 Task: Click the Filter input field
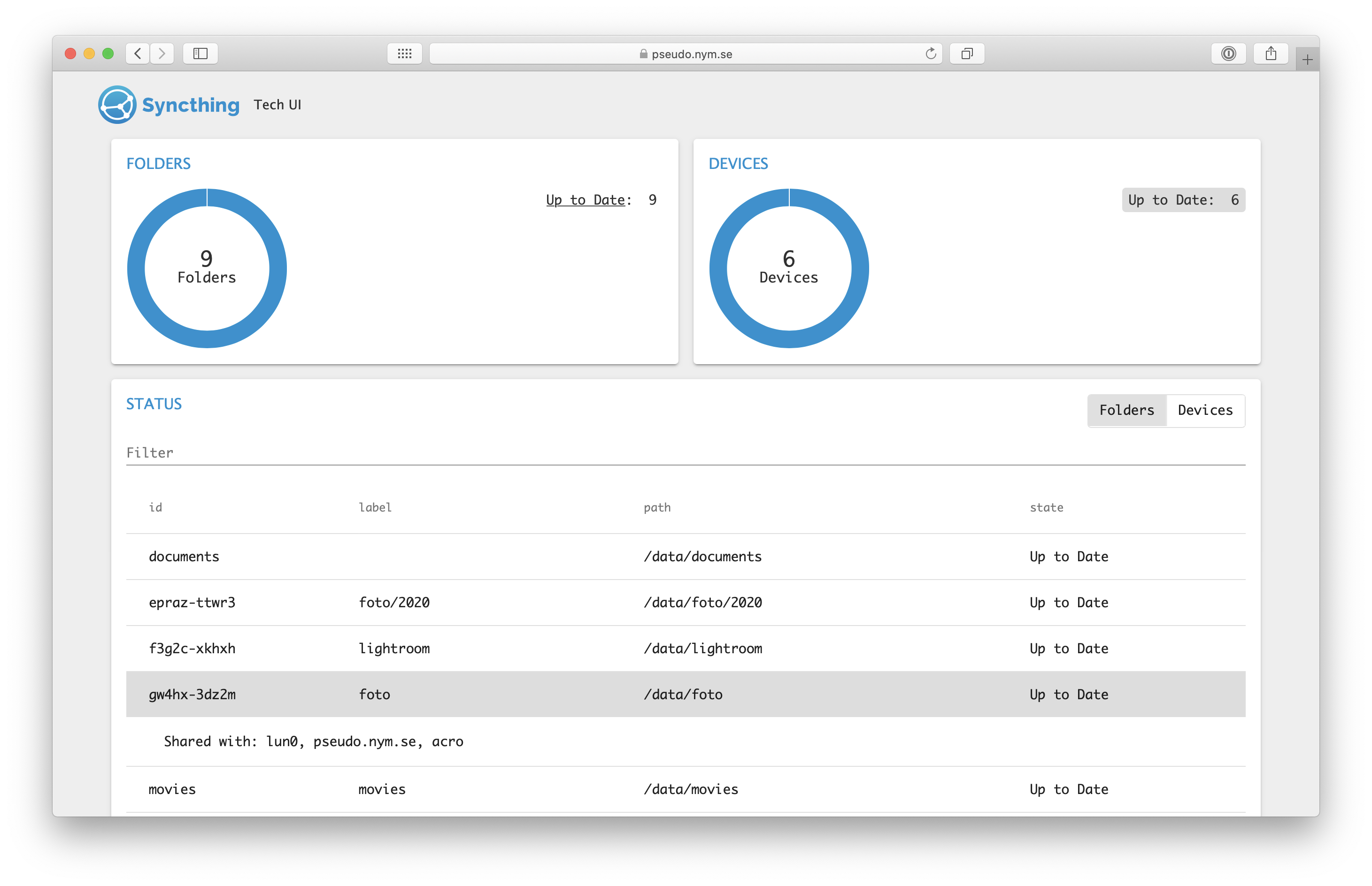(x=685, y=453)
